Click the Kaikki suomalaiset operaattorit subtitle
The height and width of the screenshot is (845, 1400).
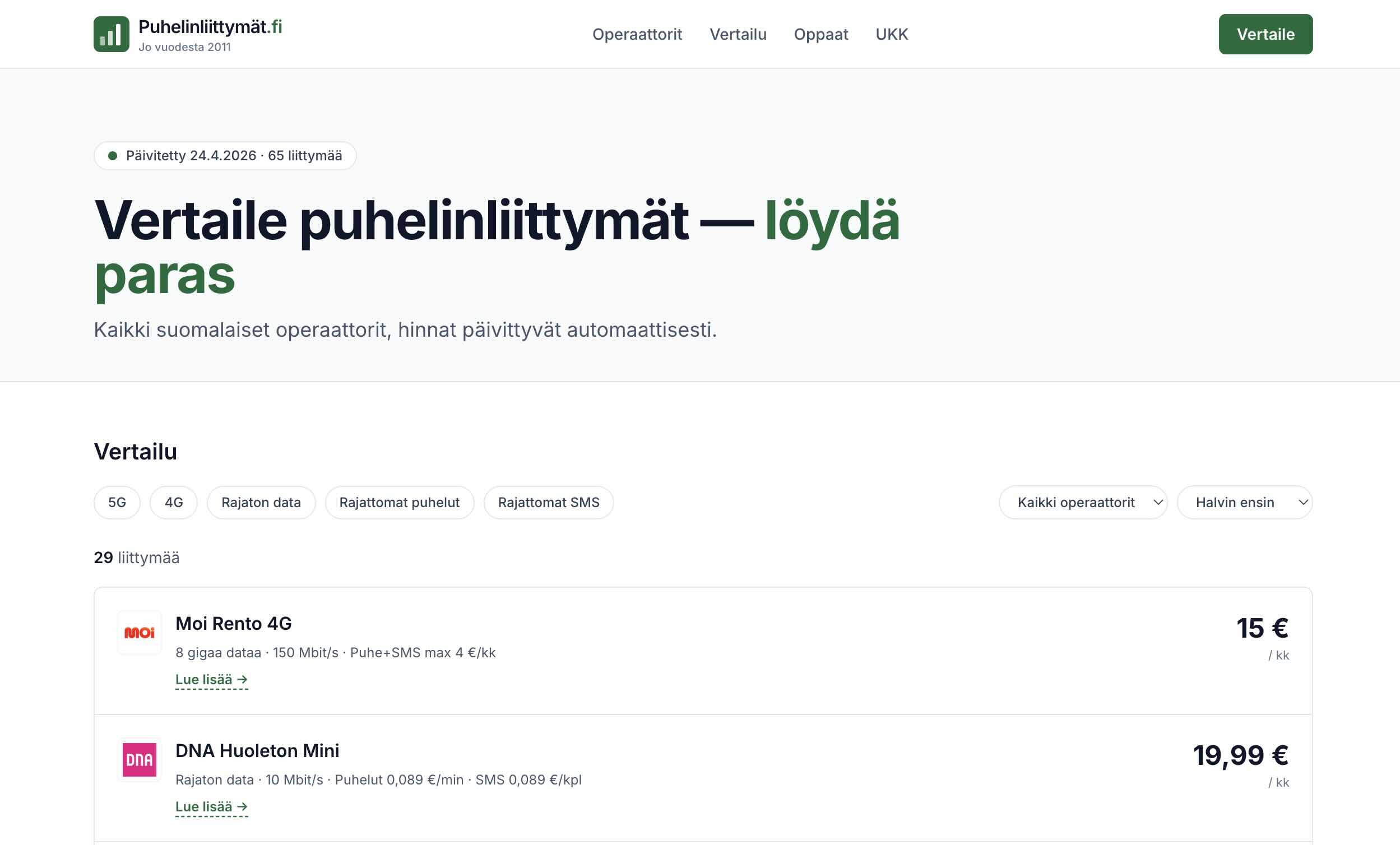point(406,329)
